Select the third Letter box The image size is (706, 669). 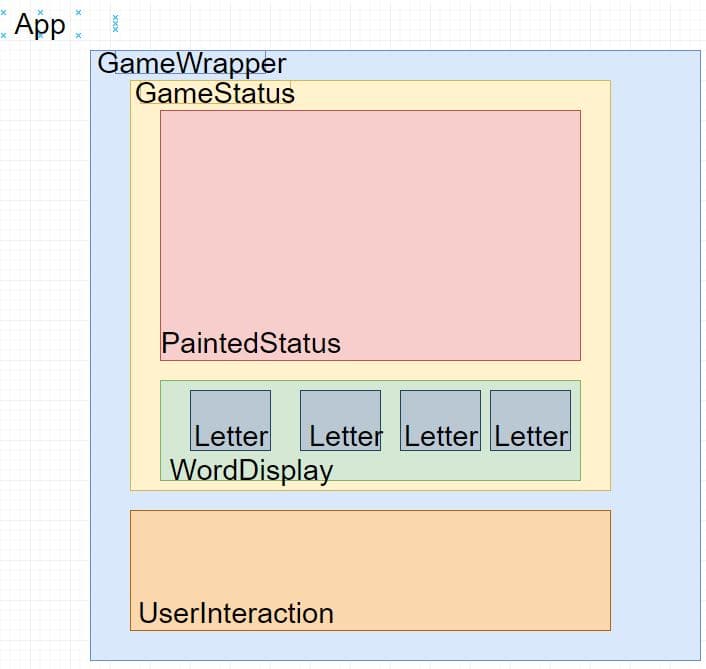(440, 420)
